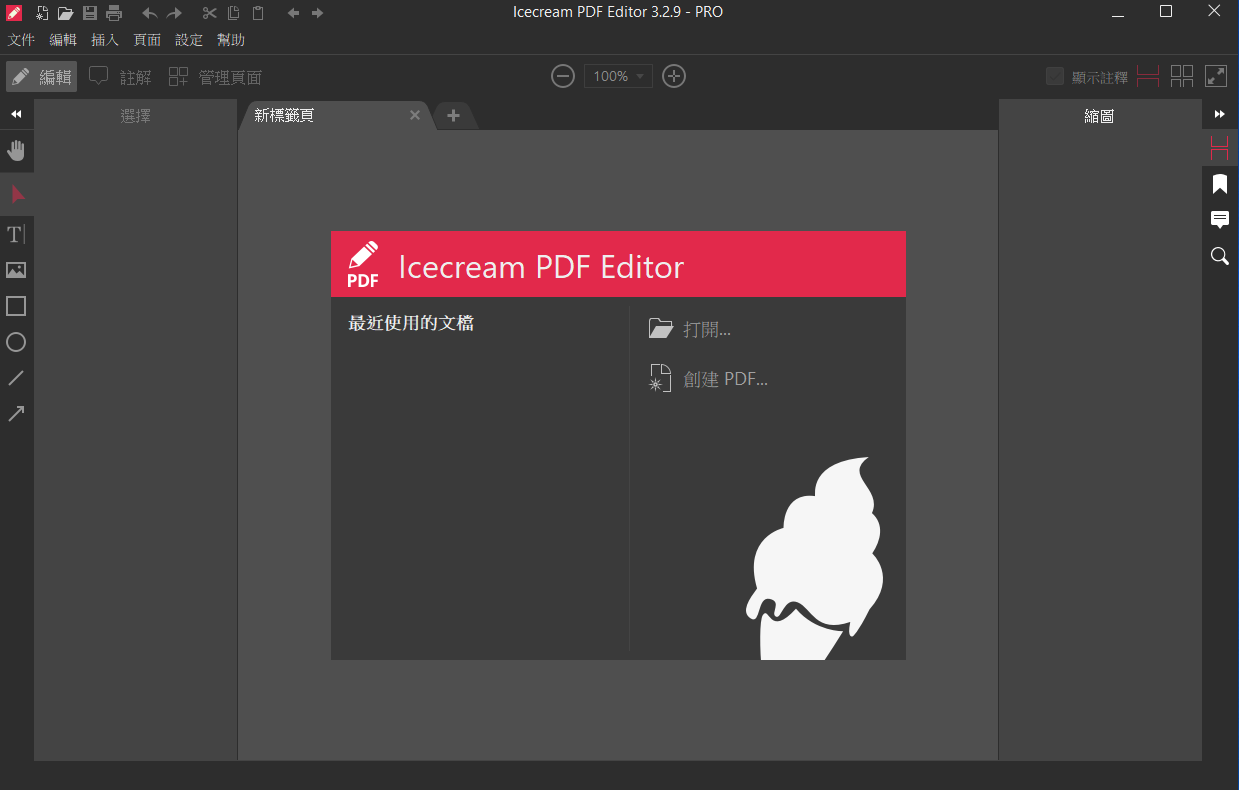Click the copy icon in title bar
This screenshot has height=790, width=1239.
(x=233, y=13)
